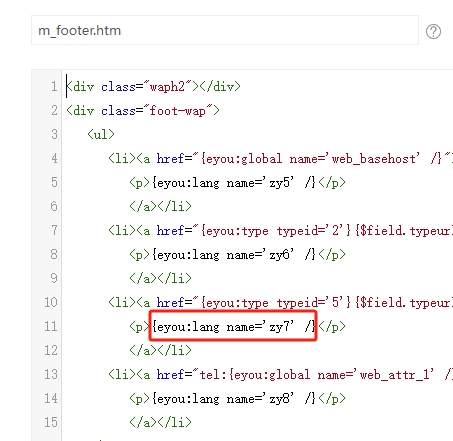Image resolution: width=453 pixels, height=441 pixels.
Task: Click line number 15 in gutter
Action: coord(51,422)
